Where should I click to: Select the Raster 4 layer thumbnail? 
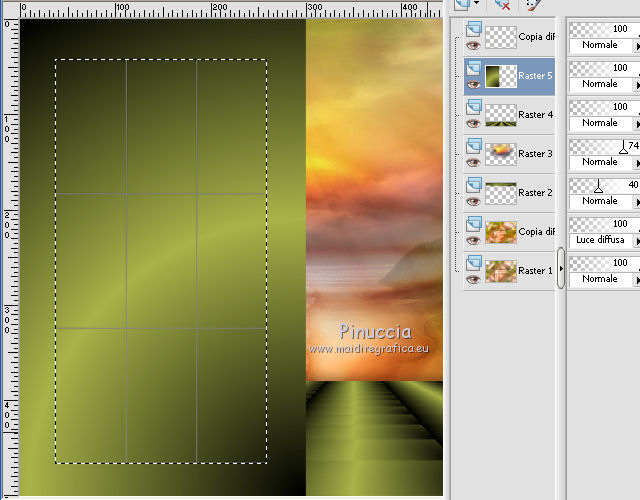(501, 115)
